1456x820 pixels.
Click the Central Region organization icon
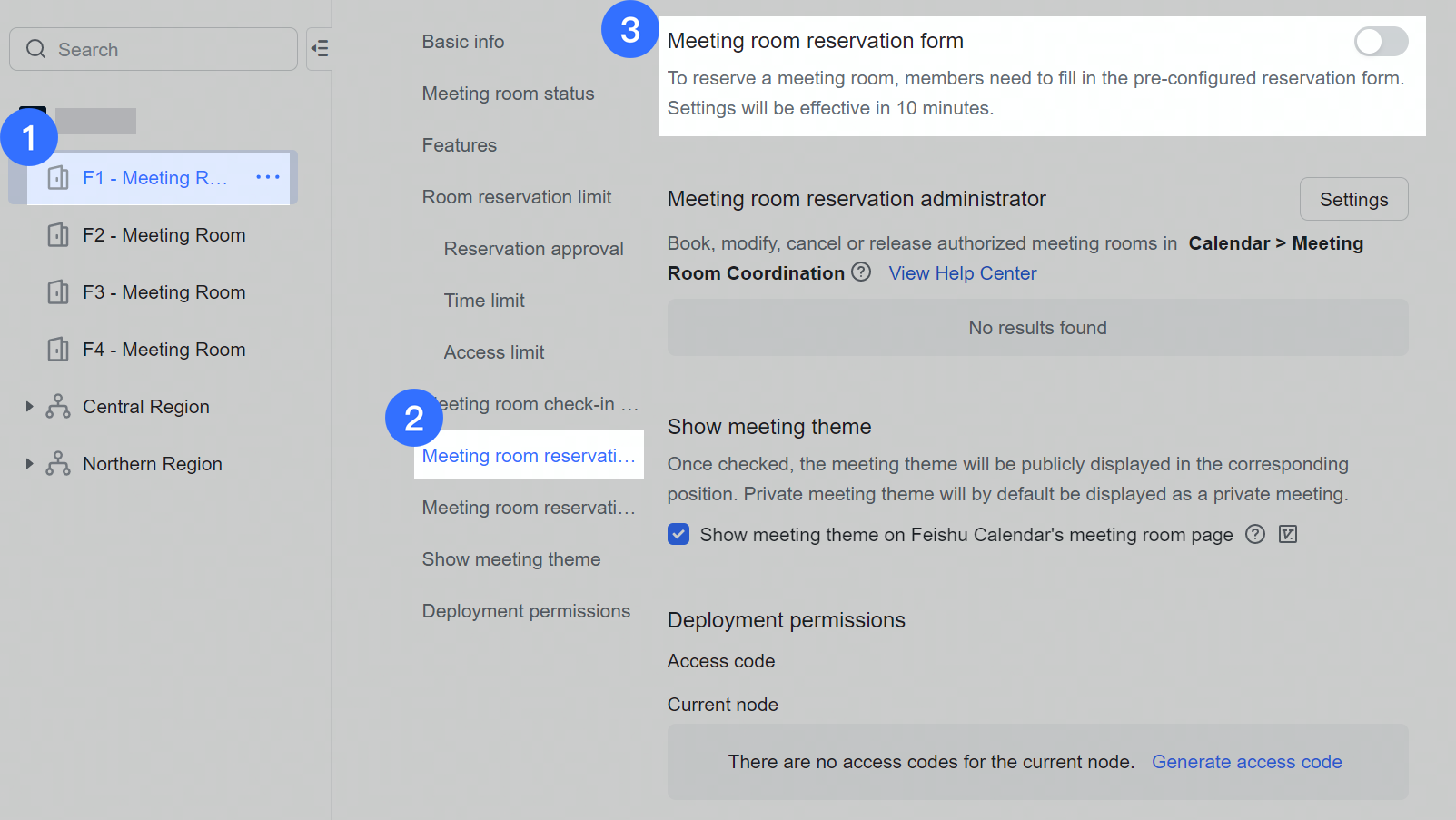pos(57,406)
